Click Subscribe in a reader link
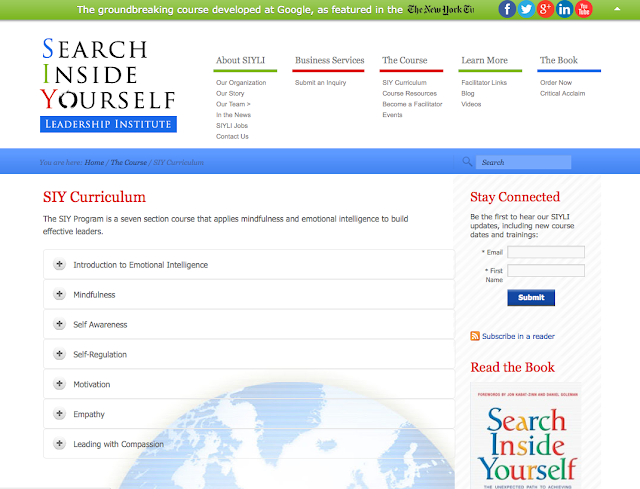Image resolution: width=640 pixels, height=489 pixels. 518,336
